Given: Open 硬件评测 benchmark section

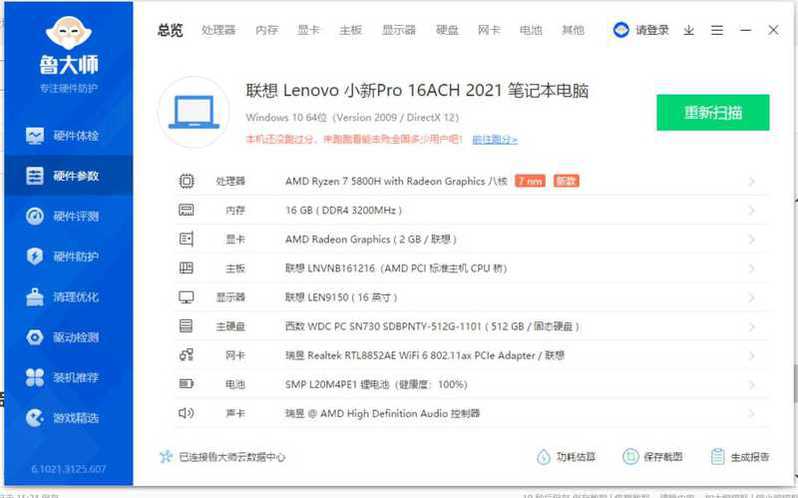Looking at the screenshot, I should click(x=69, y=216).
